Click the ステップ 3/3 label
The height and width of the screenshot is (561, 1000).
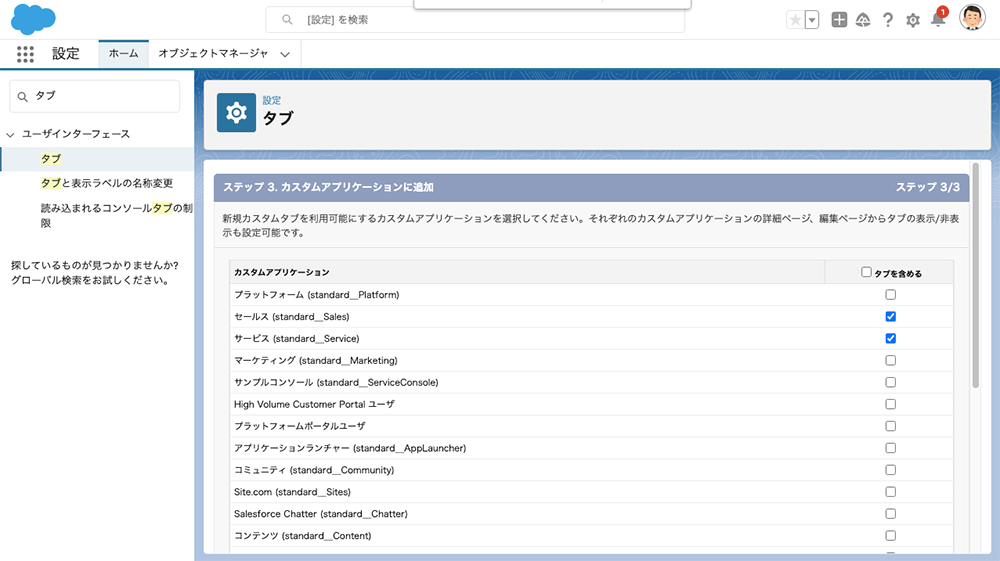click(927, 187)
